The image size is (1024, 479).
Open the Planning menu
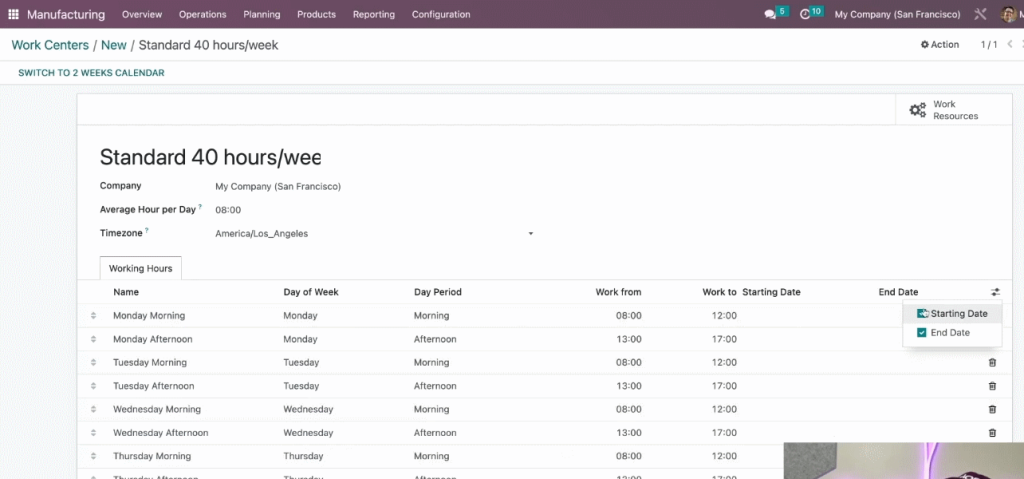pos(262,14)
